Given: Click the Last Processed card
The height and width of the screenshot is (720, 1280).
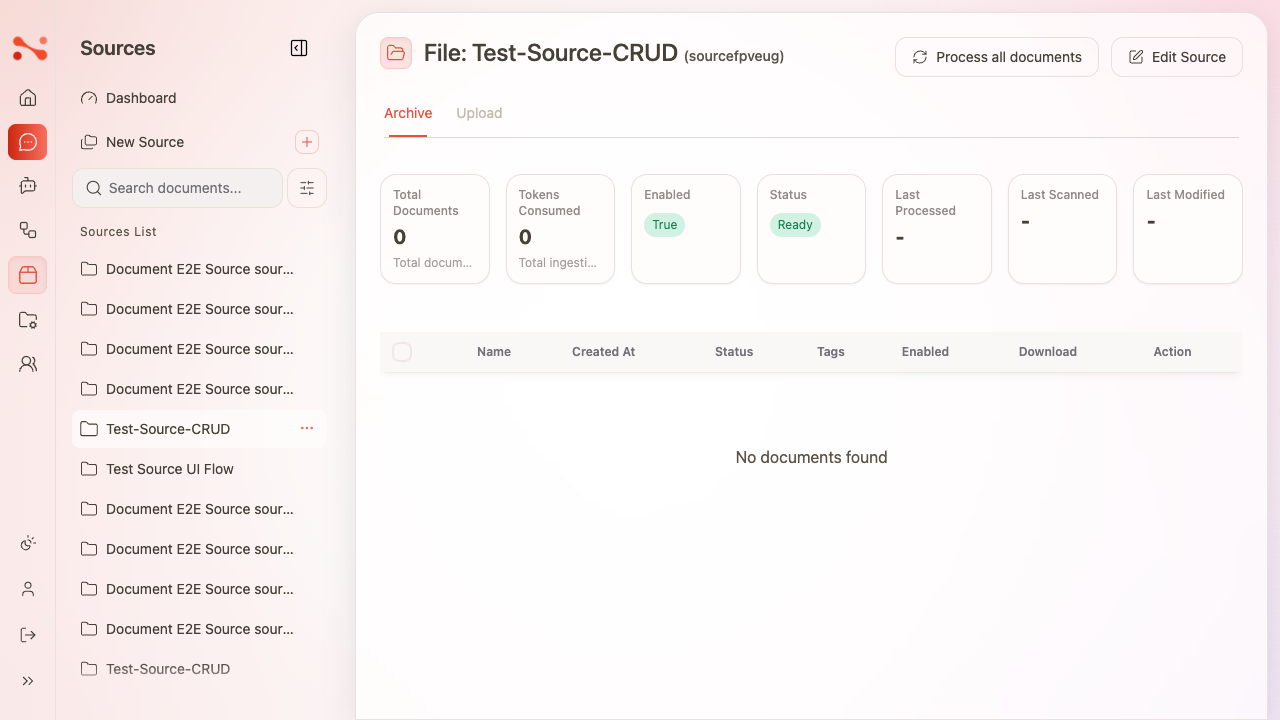Looking at the screenshot, I should [x=937, y=229].
